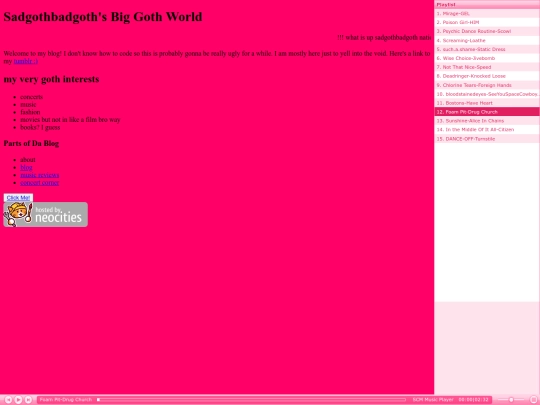The width and height of the screenshot is (540, 405).
Task: Play '4. Screaming-Loathe' from the playlist
Action: click(487, 40)
